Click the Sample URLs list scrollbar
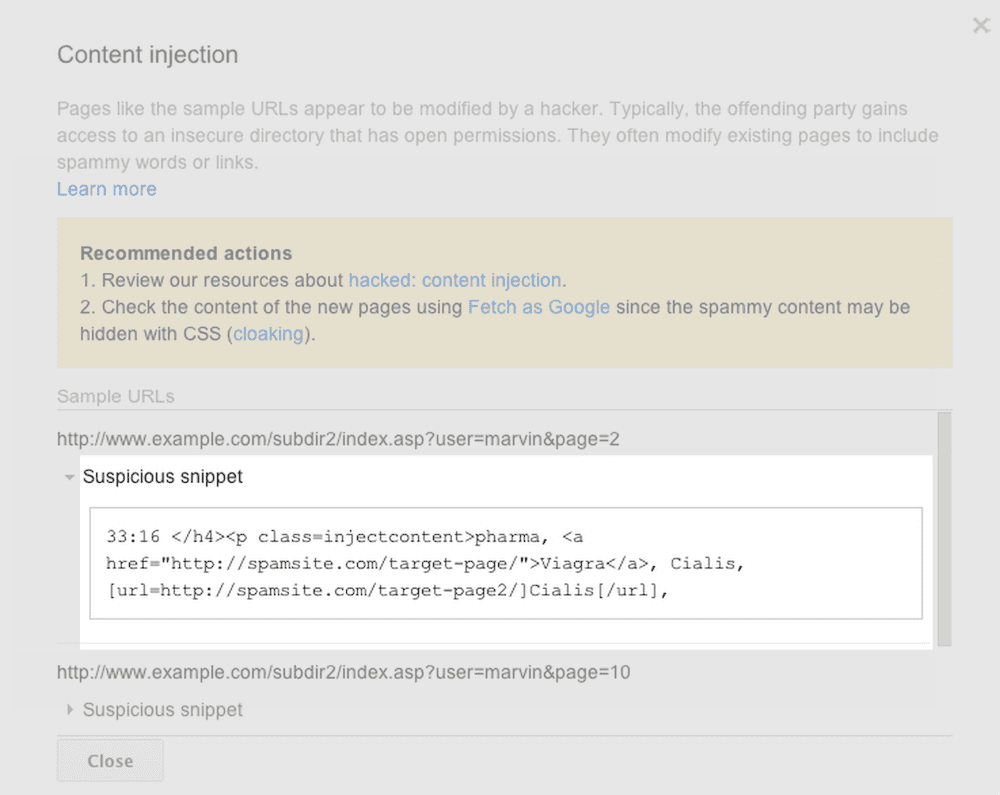This screenshot has width=1000, height=795. (x=944, y=530)
